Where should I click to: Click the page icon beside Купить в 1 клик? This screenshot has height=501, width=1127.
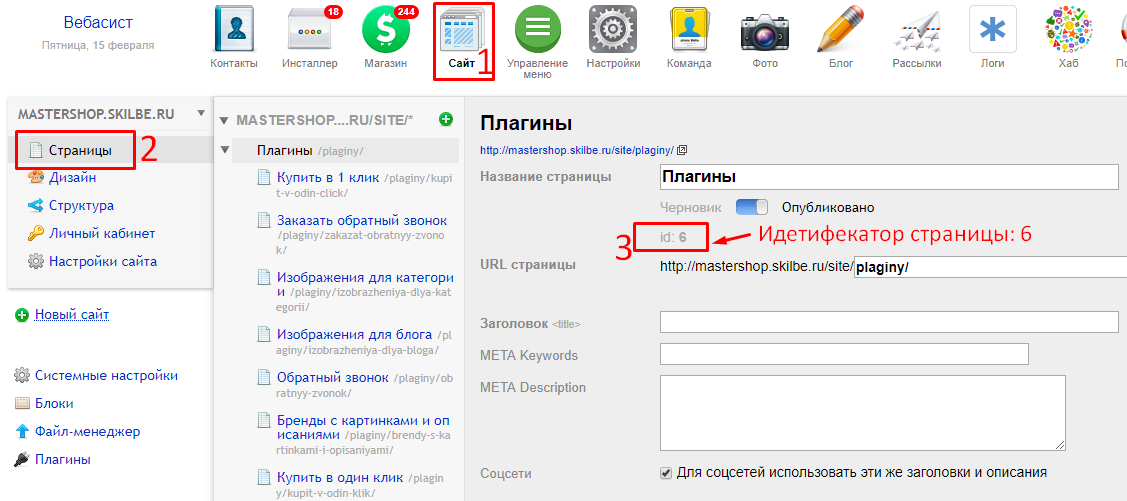point(263,178)
